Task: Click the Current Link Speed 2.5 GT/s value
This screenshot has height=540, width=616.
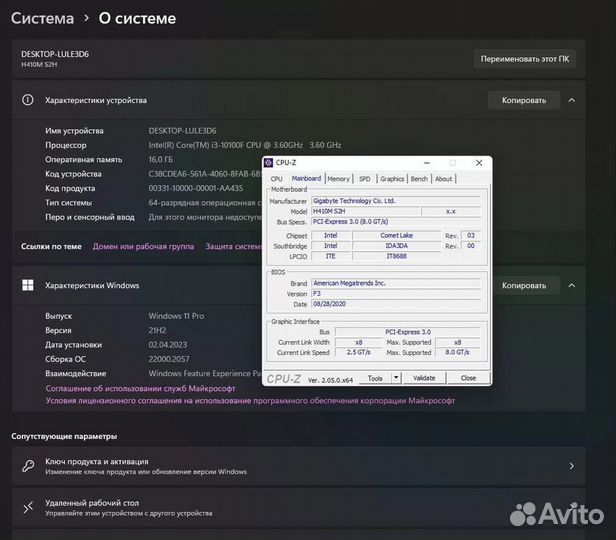Action: [x=359, y=352]
